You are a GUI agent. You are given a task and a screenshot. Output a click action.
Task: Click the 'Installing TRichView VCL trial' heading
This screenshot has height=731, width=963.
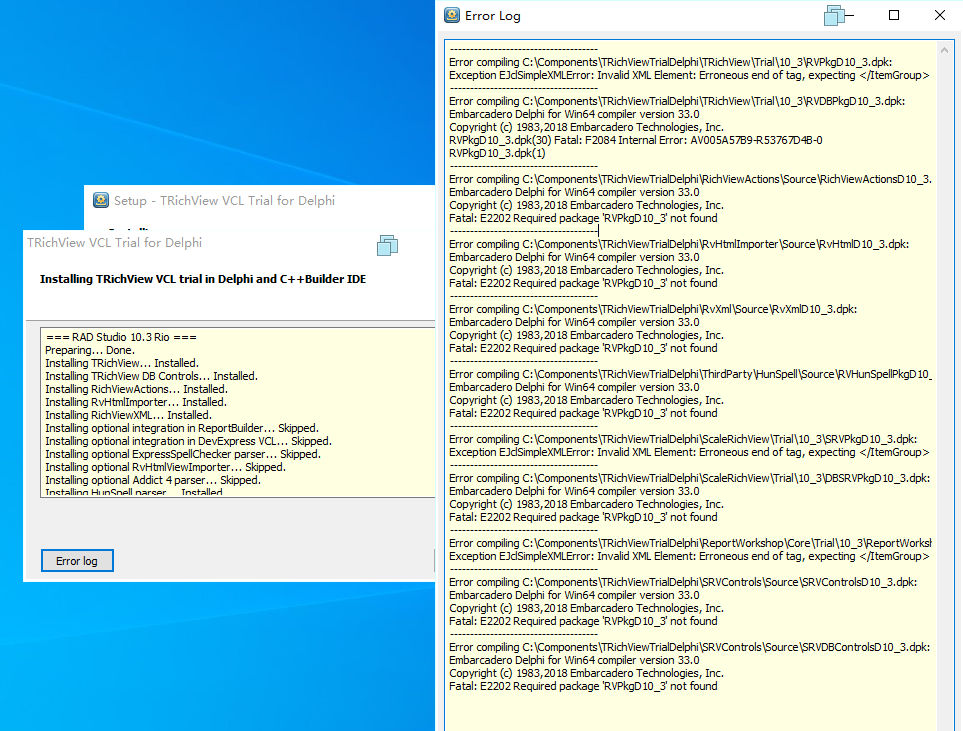coord(203,279)
